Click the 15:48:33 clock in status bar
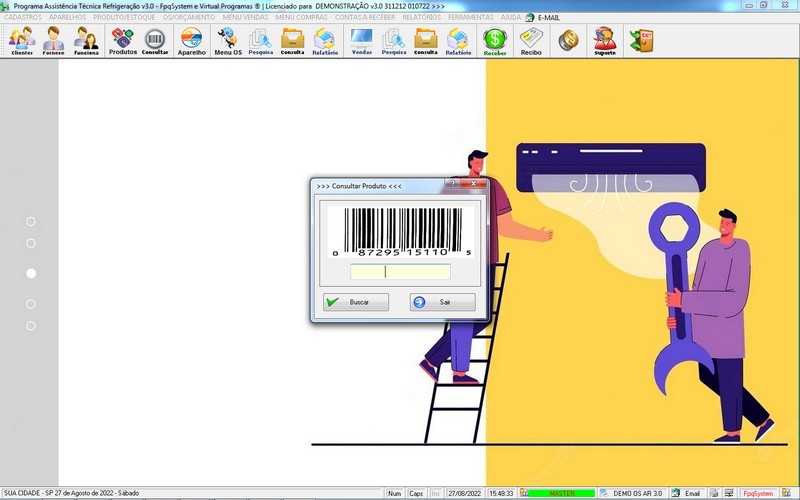 click(501, 493)
